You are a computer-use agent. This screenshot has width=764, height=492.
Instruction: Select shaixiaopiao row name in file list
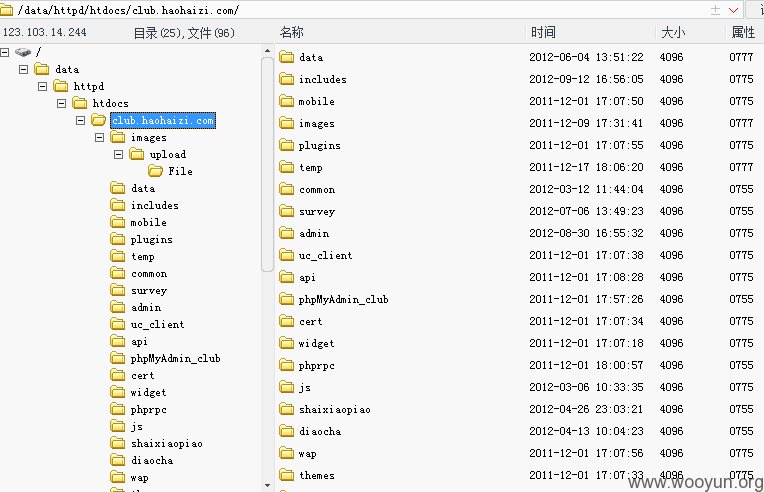[x=335, y=409]
